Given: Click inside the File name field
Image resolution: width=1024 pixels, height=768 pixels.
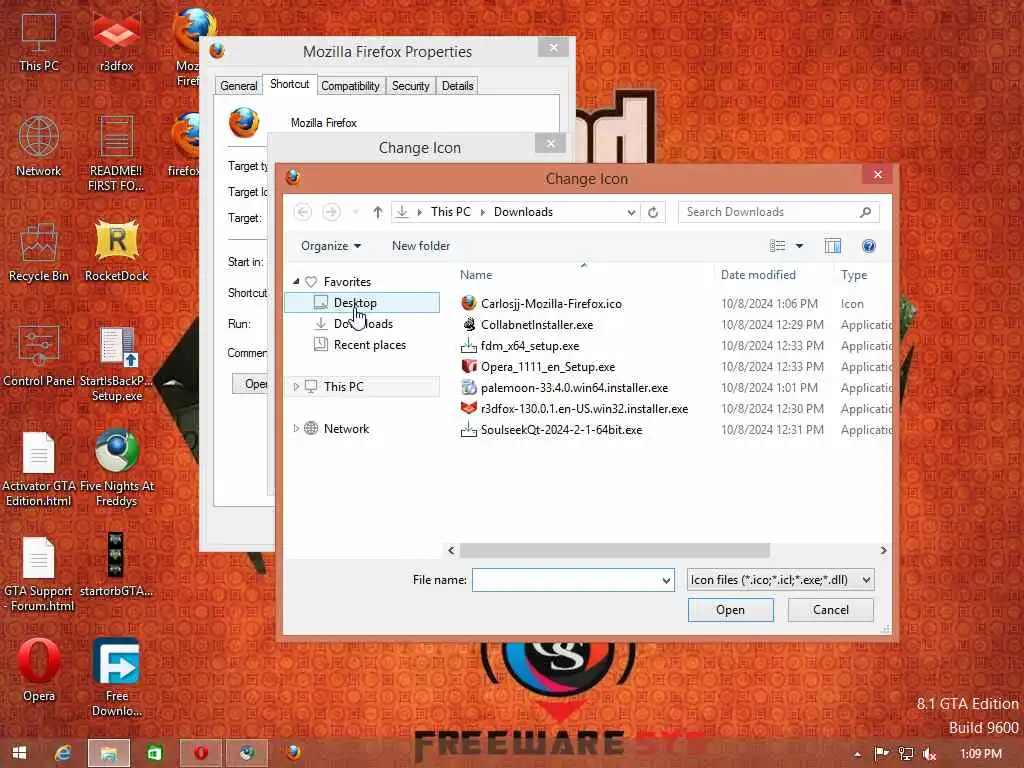Looking at the screenshot, I should (566, 580).
